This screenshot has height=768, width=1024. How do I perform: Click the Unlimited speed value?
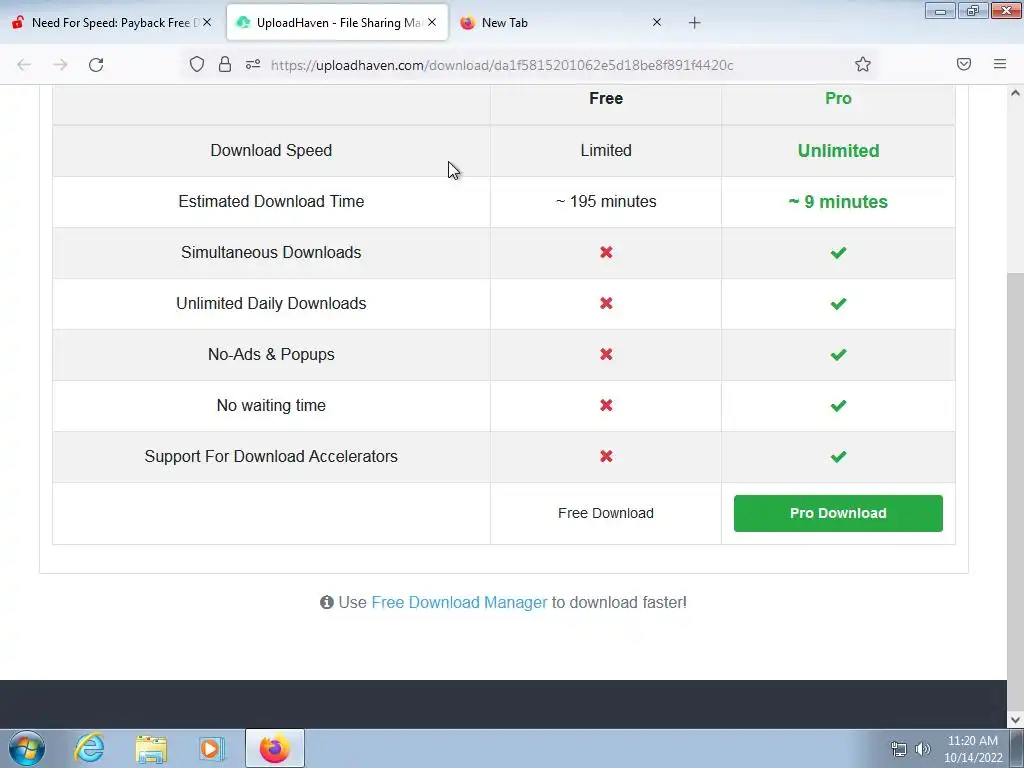pos(838,151)
